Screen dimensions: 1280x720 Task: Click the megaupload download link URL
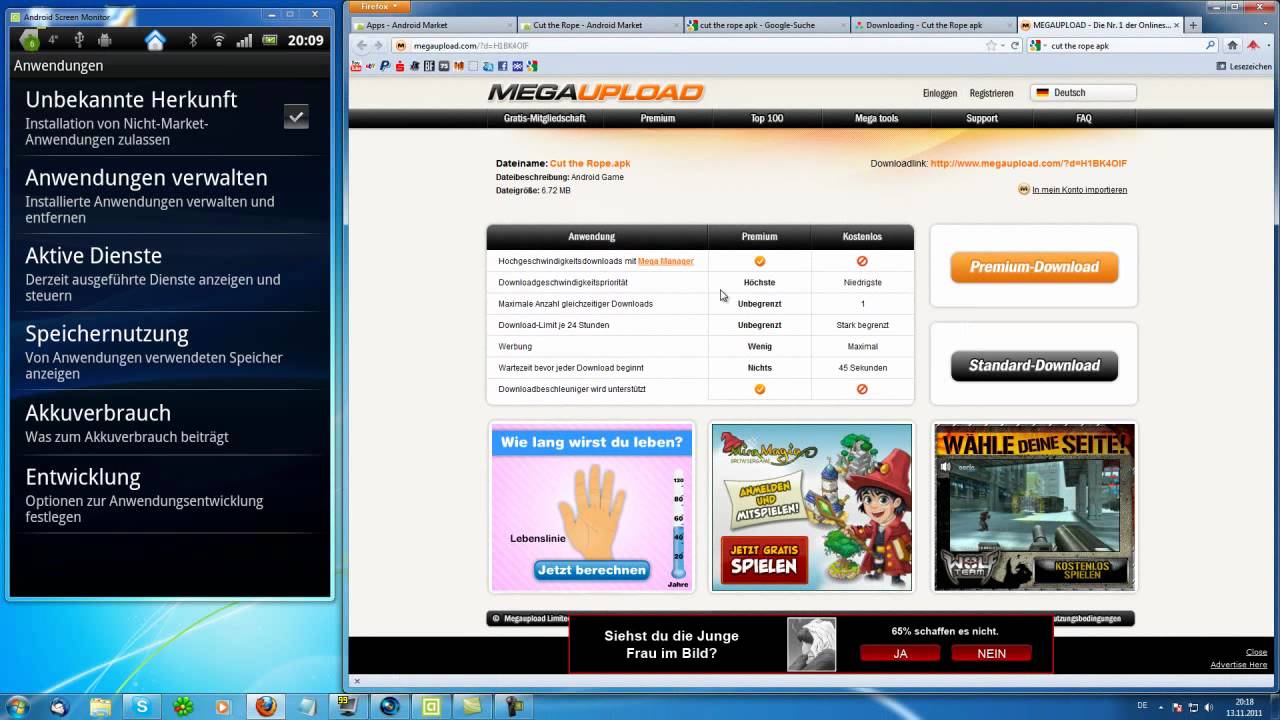(x=1028, y=163)
